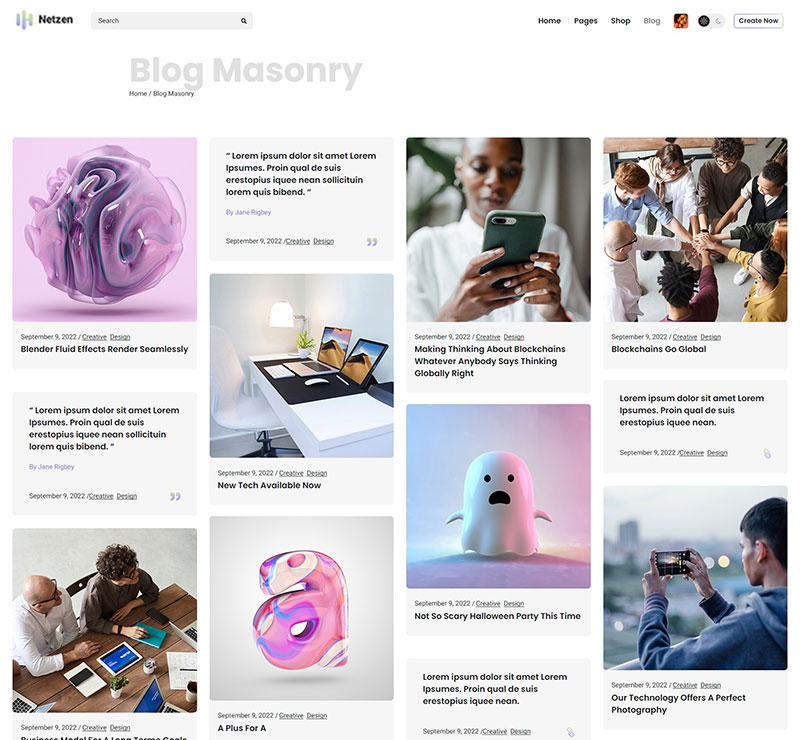The image size is (800, 740).
Task: Open the Blockchains Go Global article
Action: pos(659,349)
